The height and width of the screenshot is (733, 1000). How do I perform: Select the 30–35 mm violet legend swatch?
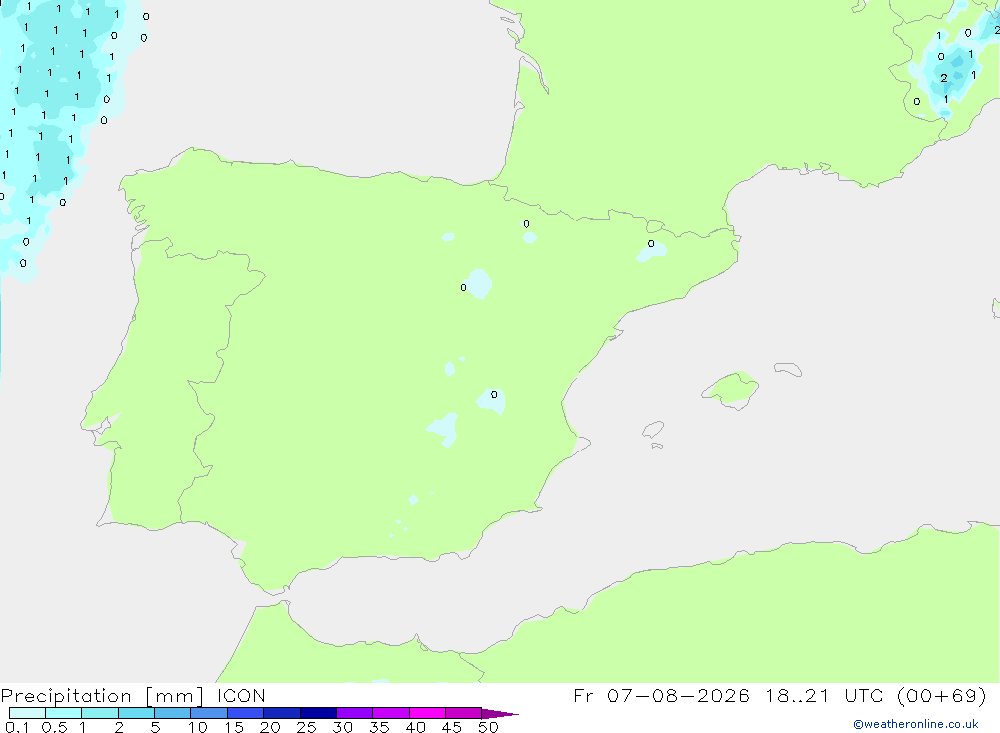coord(354,713)
